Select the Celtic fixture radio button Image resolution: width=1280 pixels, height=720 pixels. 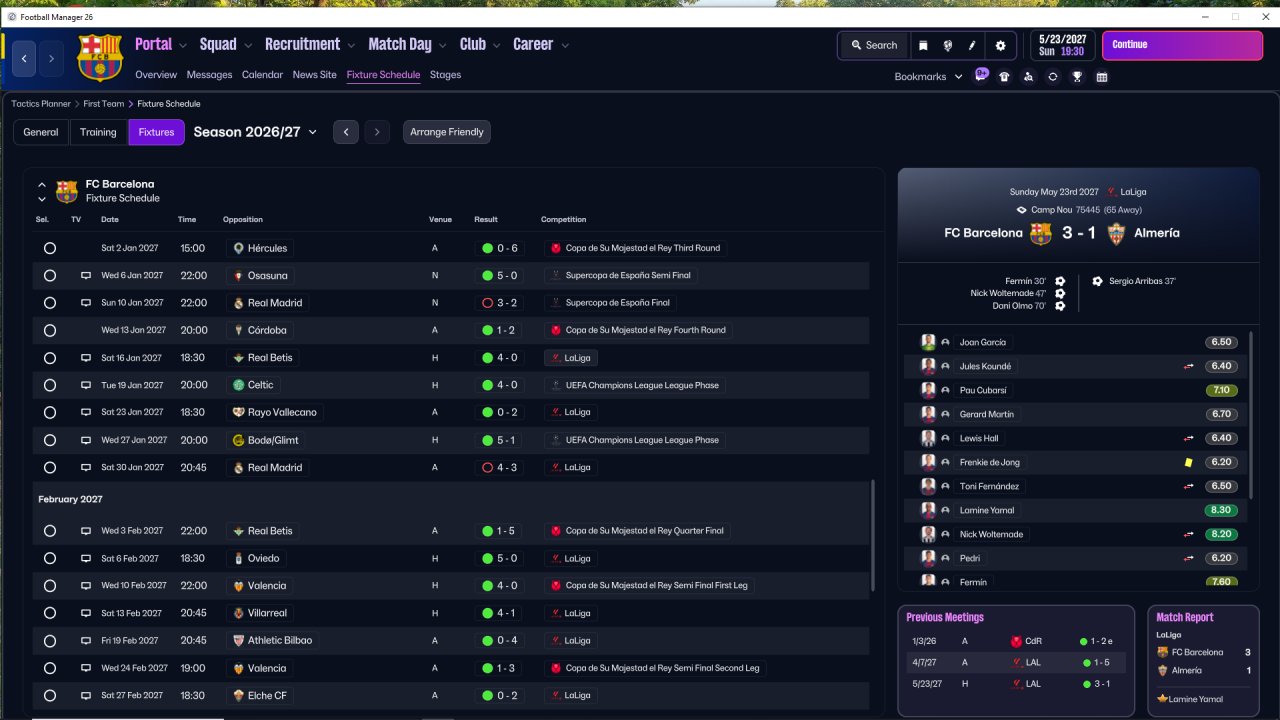[x=50, y=385]
